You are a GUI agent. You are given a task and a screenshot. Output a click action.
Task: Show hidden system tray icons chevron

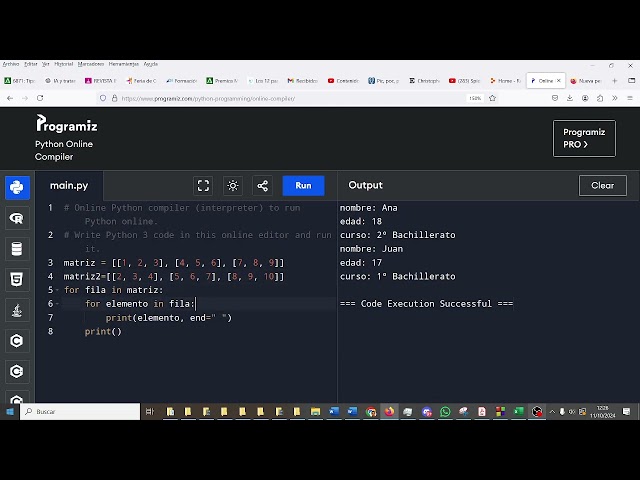[x=552, y=412]
